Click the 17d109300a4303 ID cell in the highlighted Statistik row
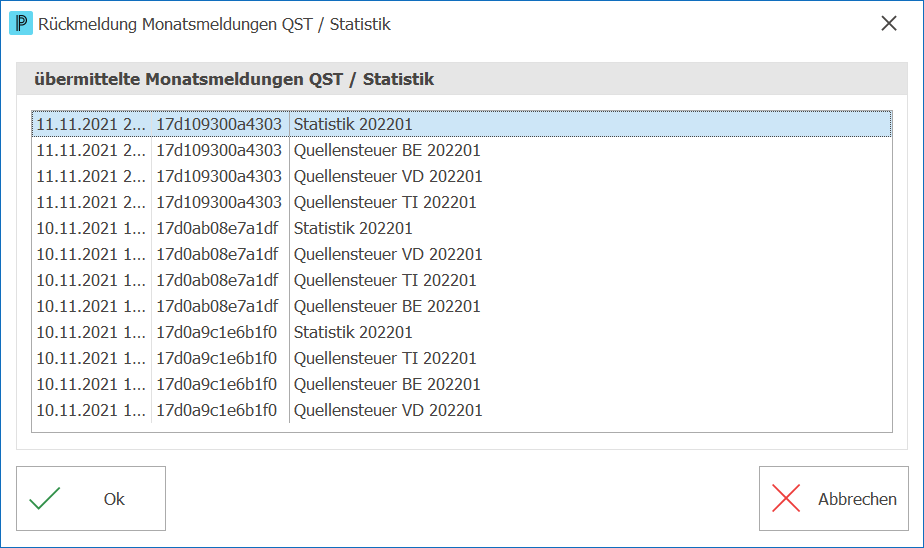The image size is (924, 548). 219,124
